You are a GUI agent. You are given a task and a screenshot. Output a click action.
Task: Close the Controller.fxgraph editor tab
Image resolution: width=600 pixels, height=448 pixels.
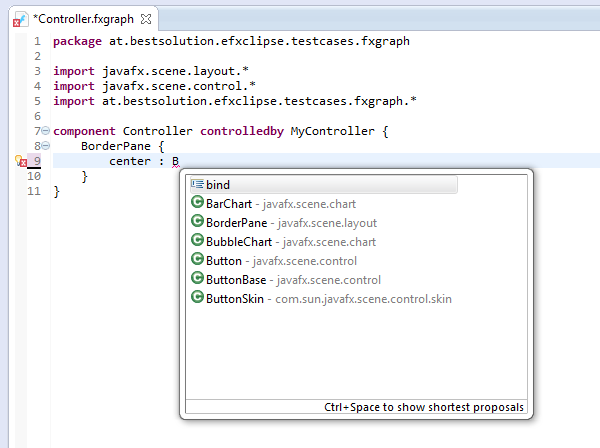tap(147, 19)
